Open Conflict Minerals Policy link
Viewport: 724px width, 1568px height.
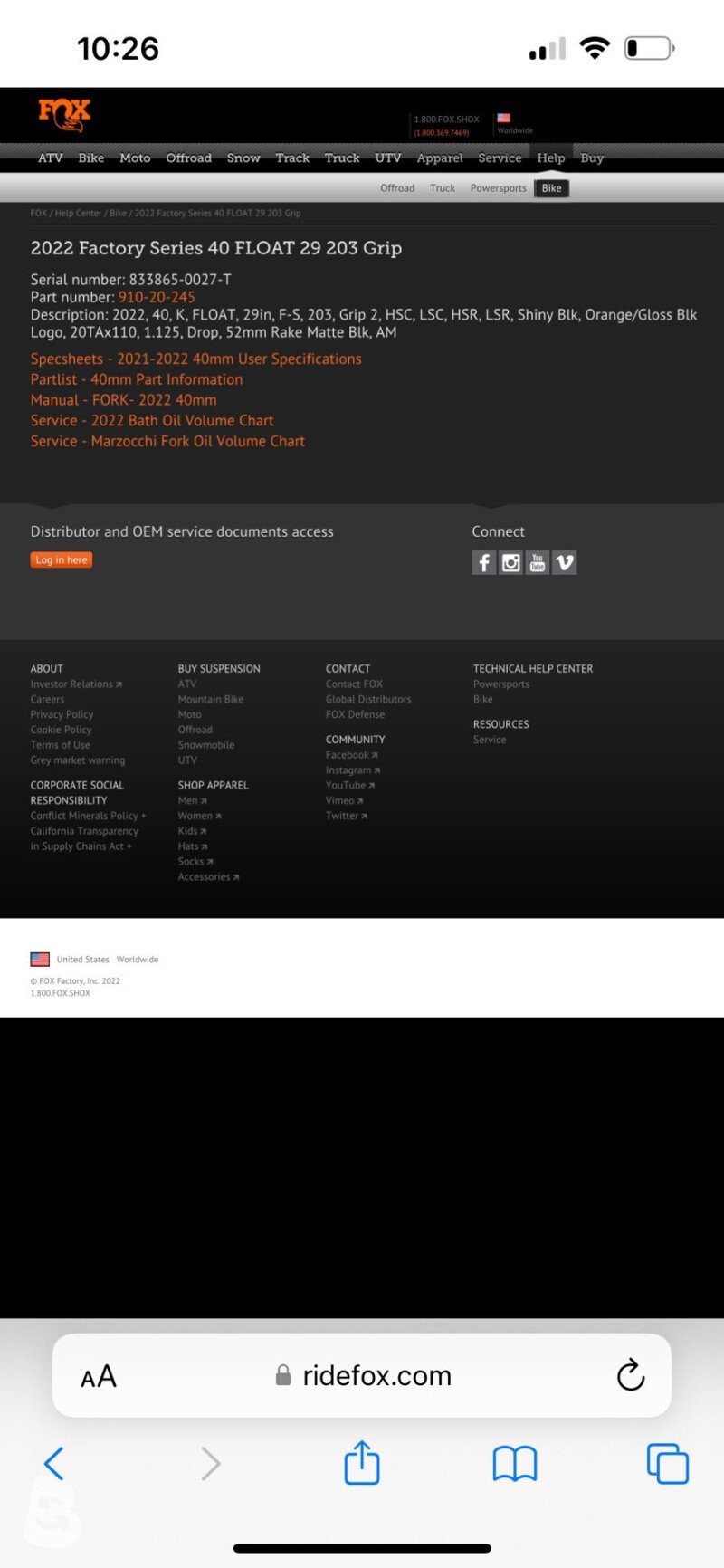(x=88, y=816)
